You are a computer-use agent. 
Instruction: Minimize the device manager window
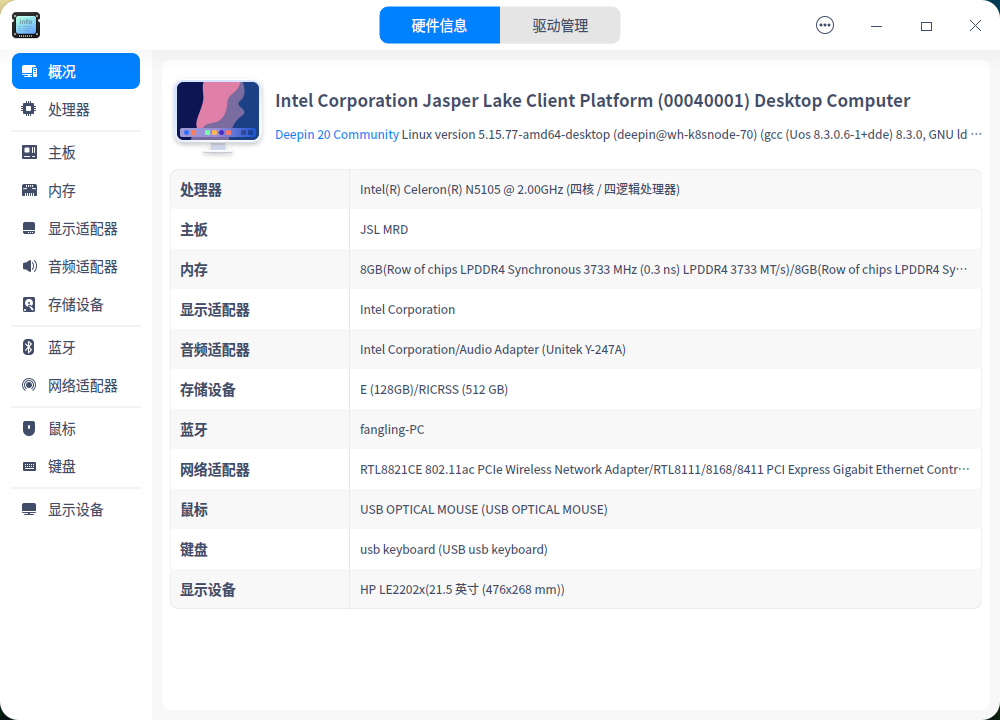[876, 26]
